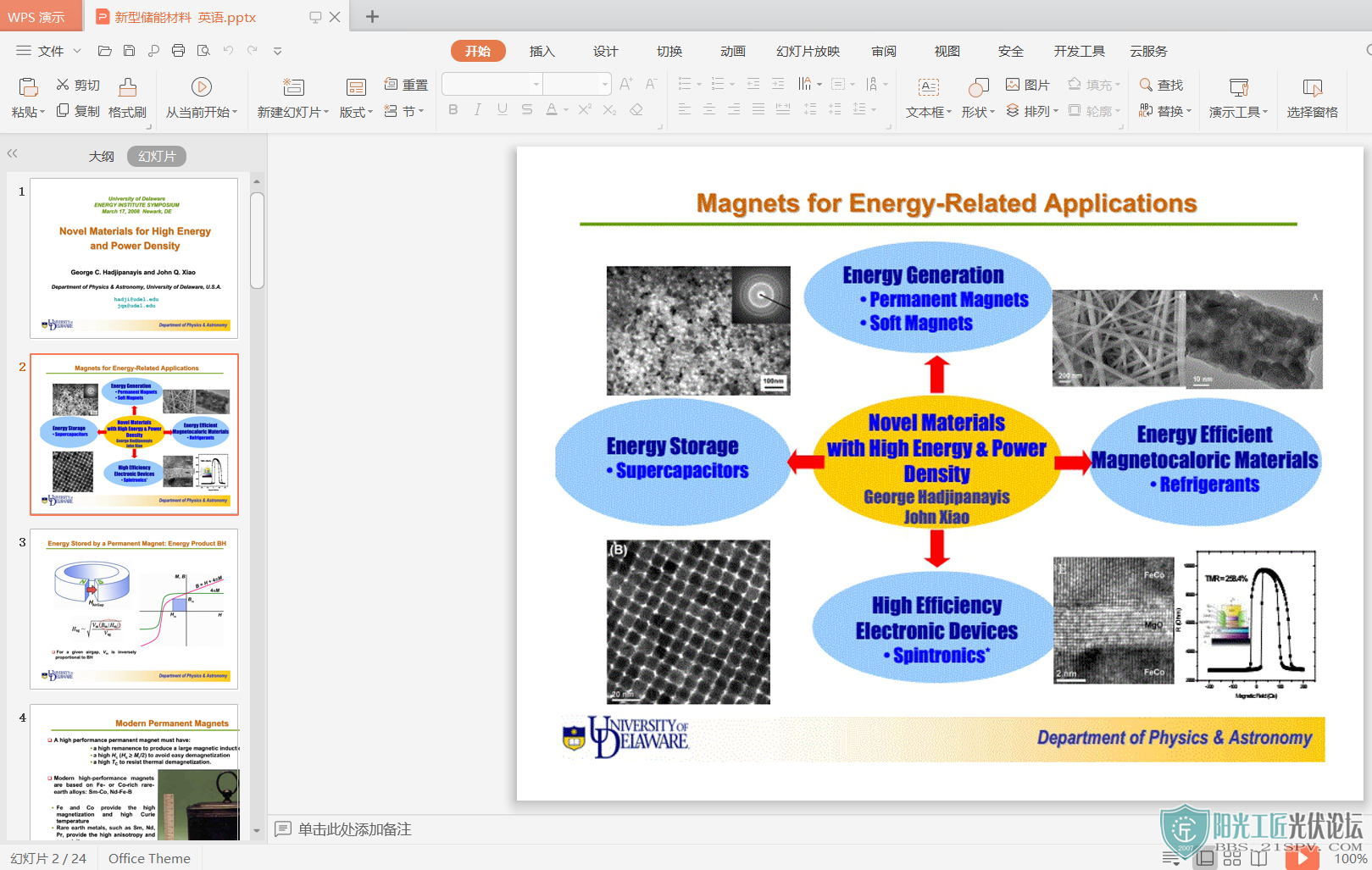Switch to the 视图 View tab
This screenshot has width=1372, height=870.
[x=947, y=51]
